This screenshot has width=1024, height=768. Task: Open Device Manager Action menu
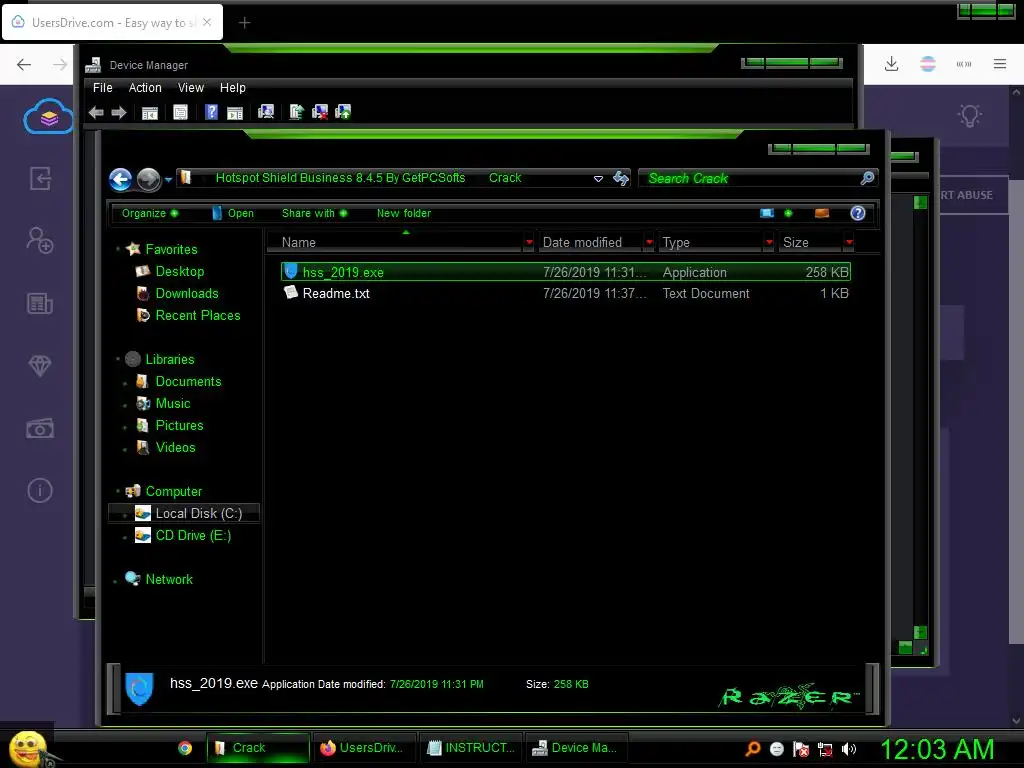145,88
